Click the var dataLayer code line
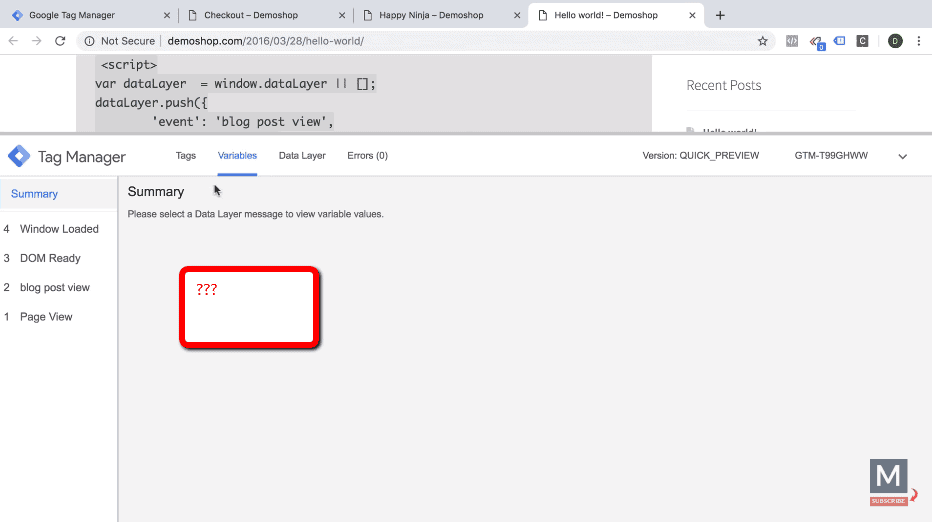Viewport: 932px width, 522px height. 235,84
